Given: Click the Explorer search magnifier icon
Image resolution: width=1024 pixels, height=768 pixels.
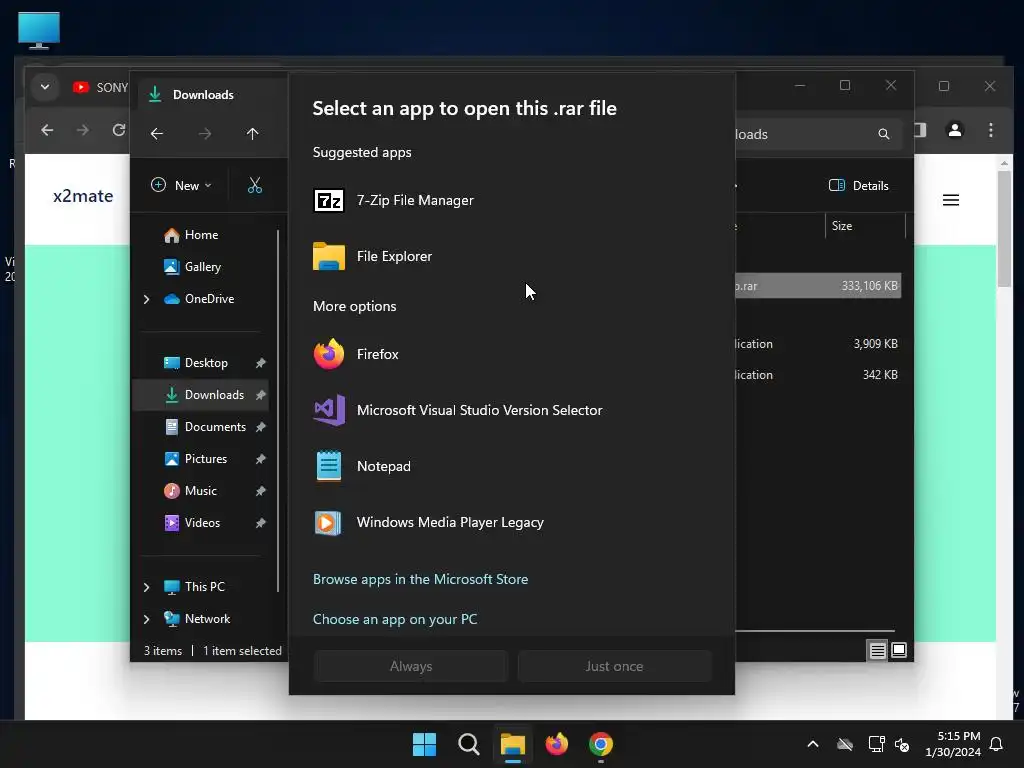Looking at the screenshot, I should (x=884, y=134).
